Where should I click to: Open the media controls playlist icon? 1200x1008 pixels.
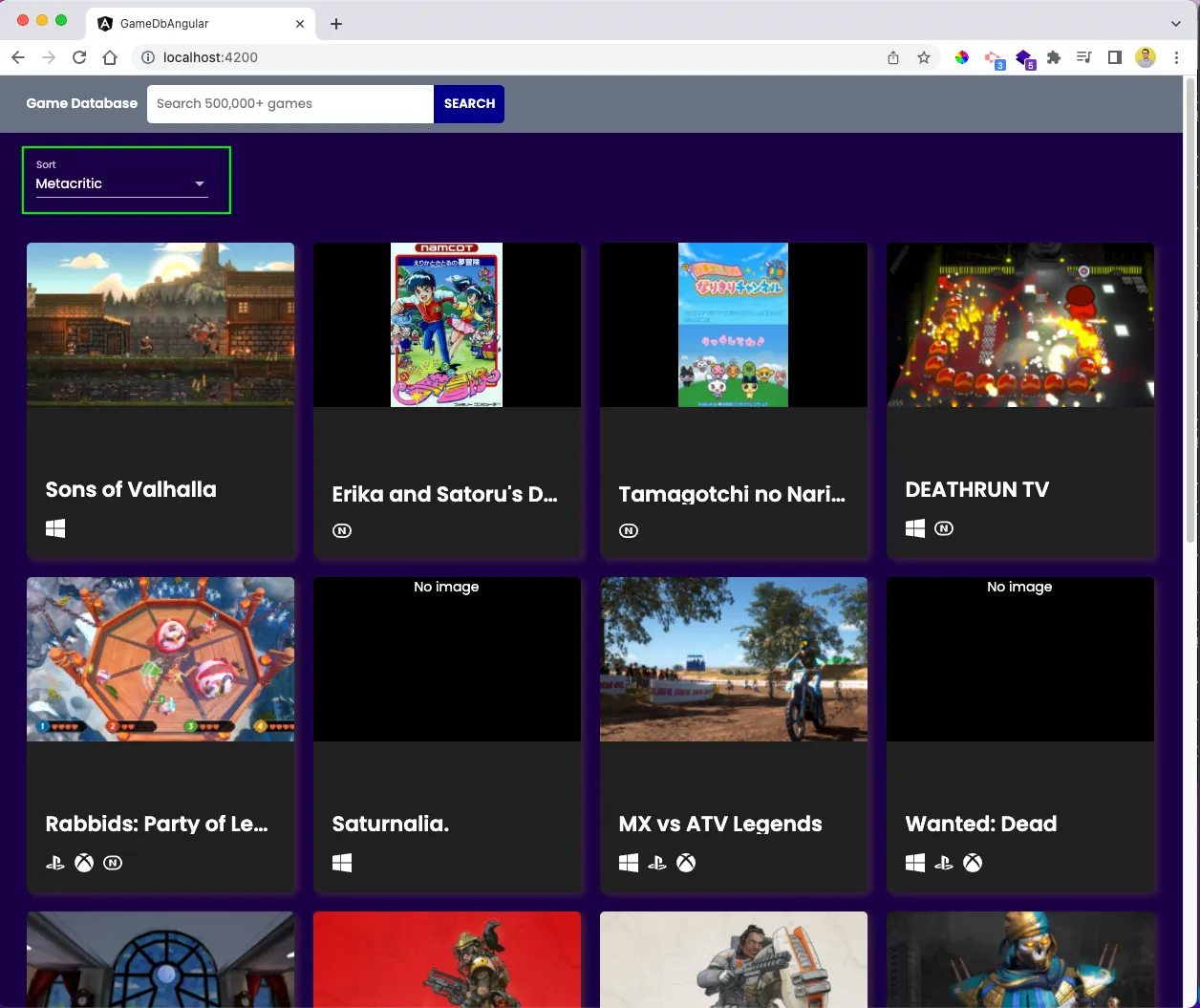coord(1084,57)
